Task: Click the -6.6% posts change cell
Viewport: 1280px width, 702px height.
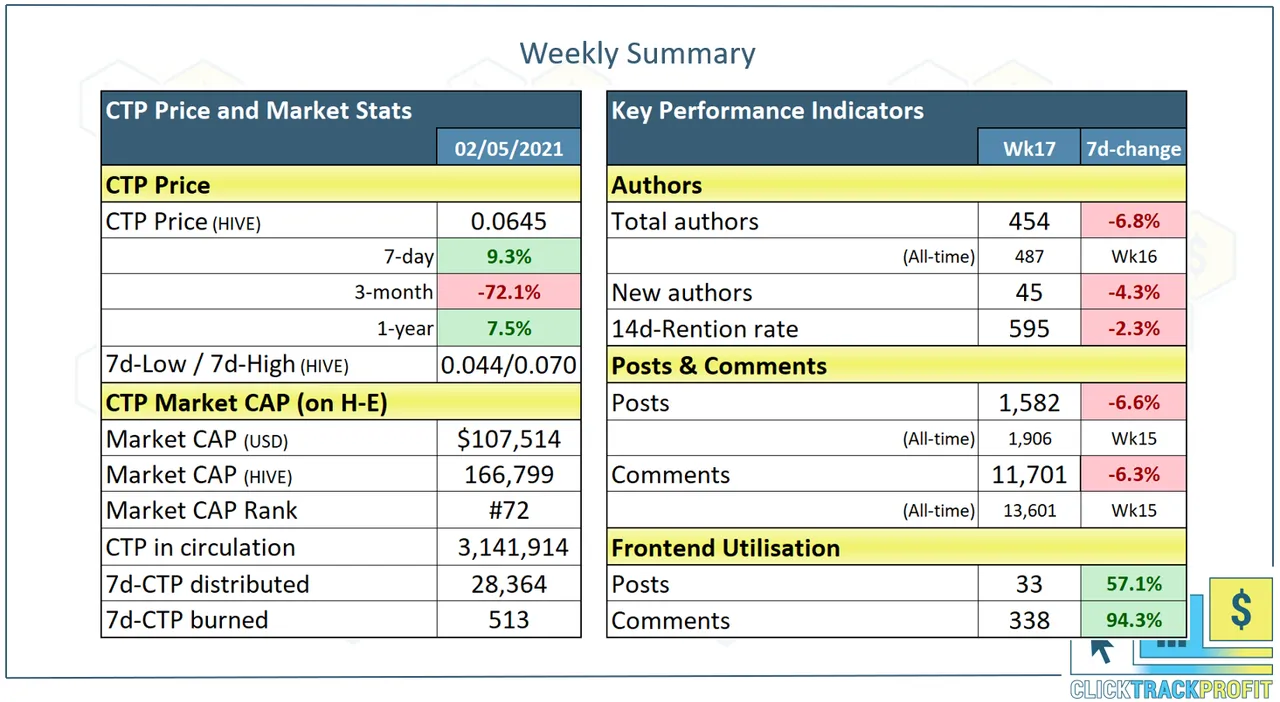Action: pos(1134,402)
